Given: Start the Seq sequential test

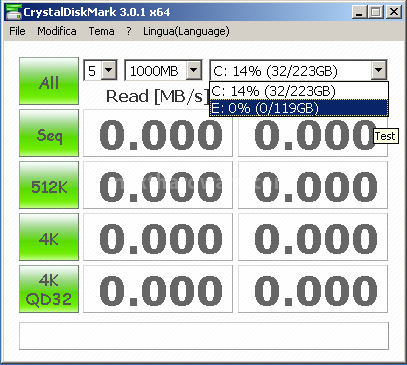Looking at the screenshot, I should tap(49, 133).
